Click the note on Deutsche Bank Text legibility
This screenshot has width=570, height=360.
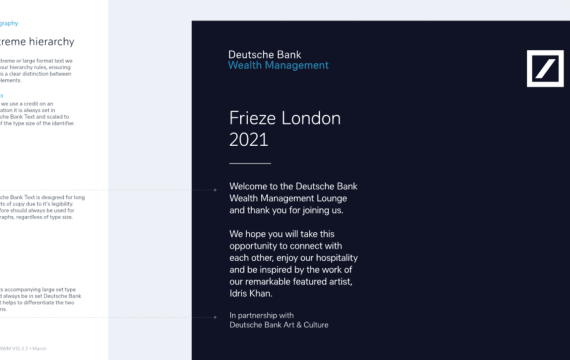tap(42, 207)
